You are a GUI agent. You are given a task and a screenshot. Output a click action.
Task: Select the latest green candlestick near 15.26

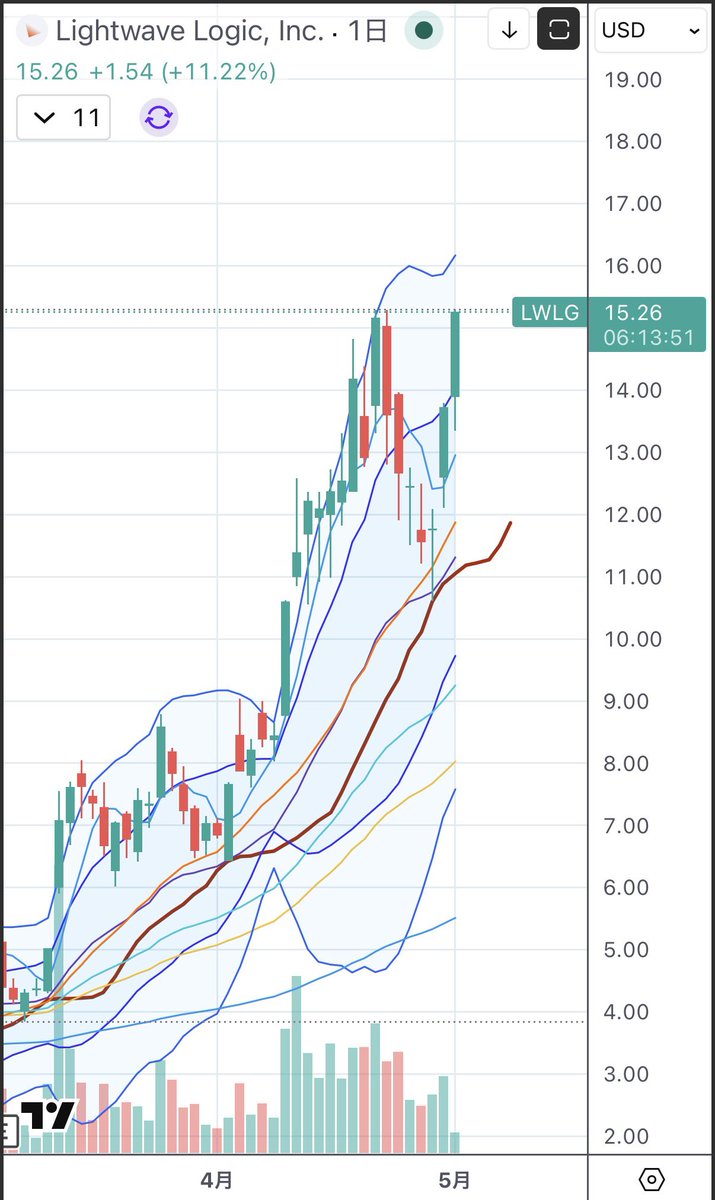tap(455, 354)
